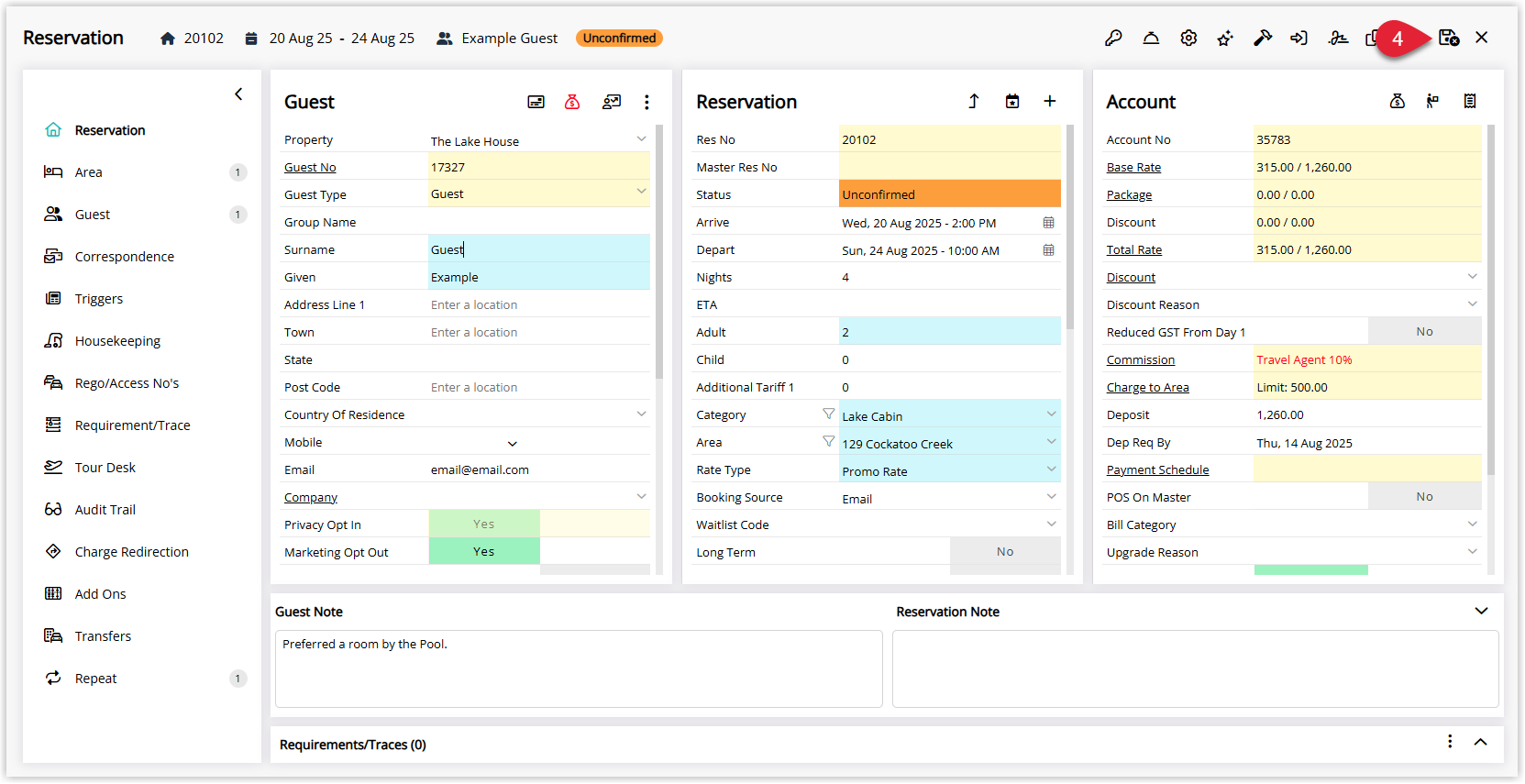Viewport: 1525px width, 784px height.
Task: Click the Unconfirmed badge in header
Action: tap(620, 38)
